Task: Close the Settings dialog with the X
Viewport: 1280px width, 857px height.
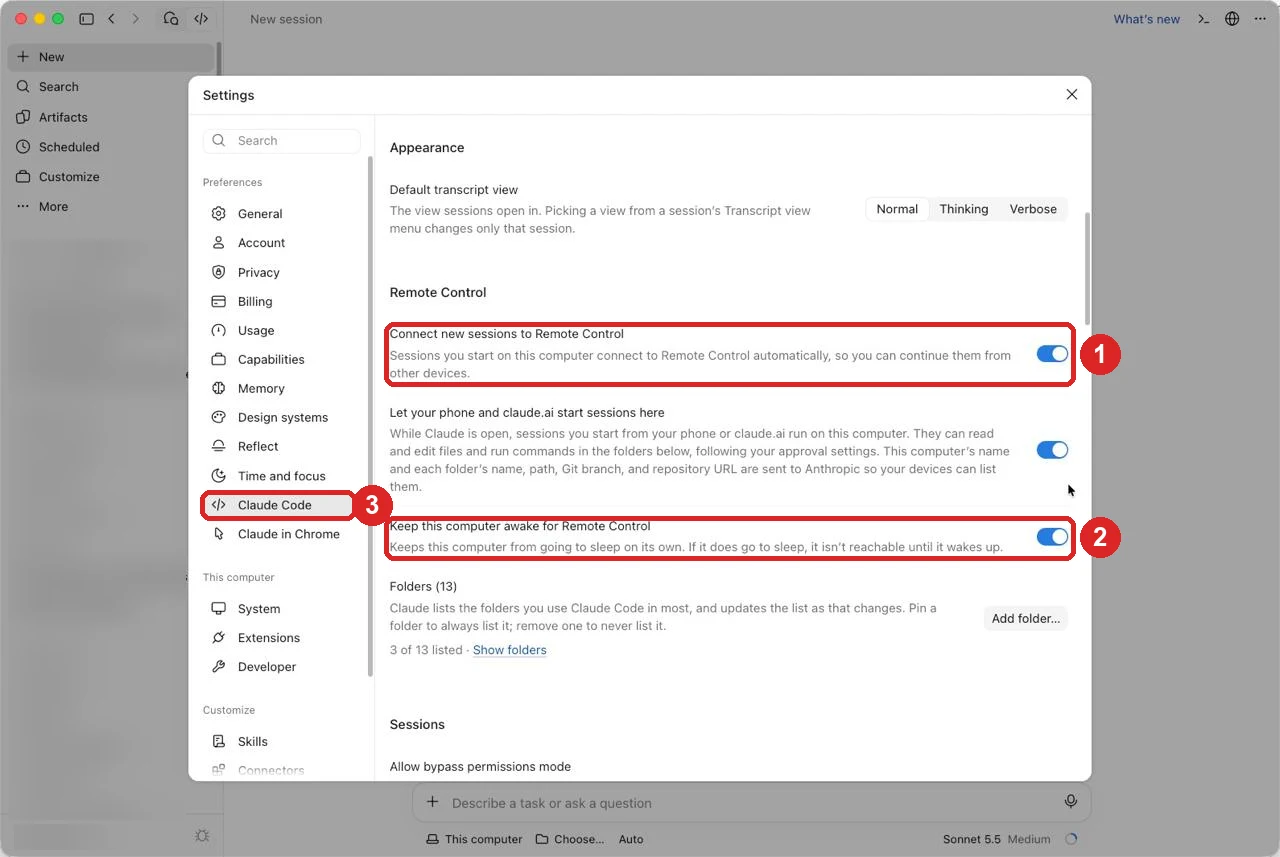Action: point(1072,94)
